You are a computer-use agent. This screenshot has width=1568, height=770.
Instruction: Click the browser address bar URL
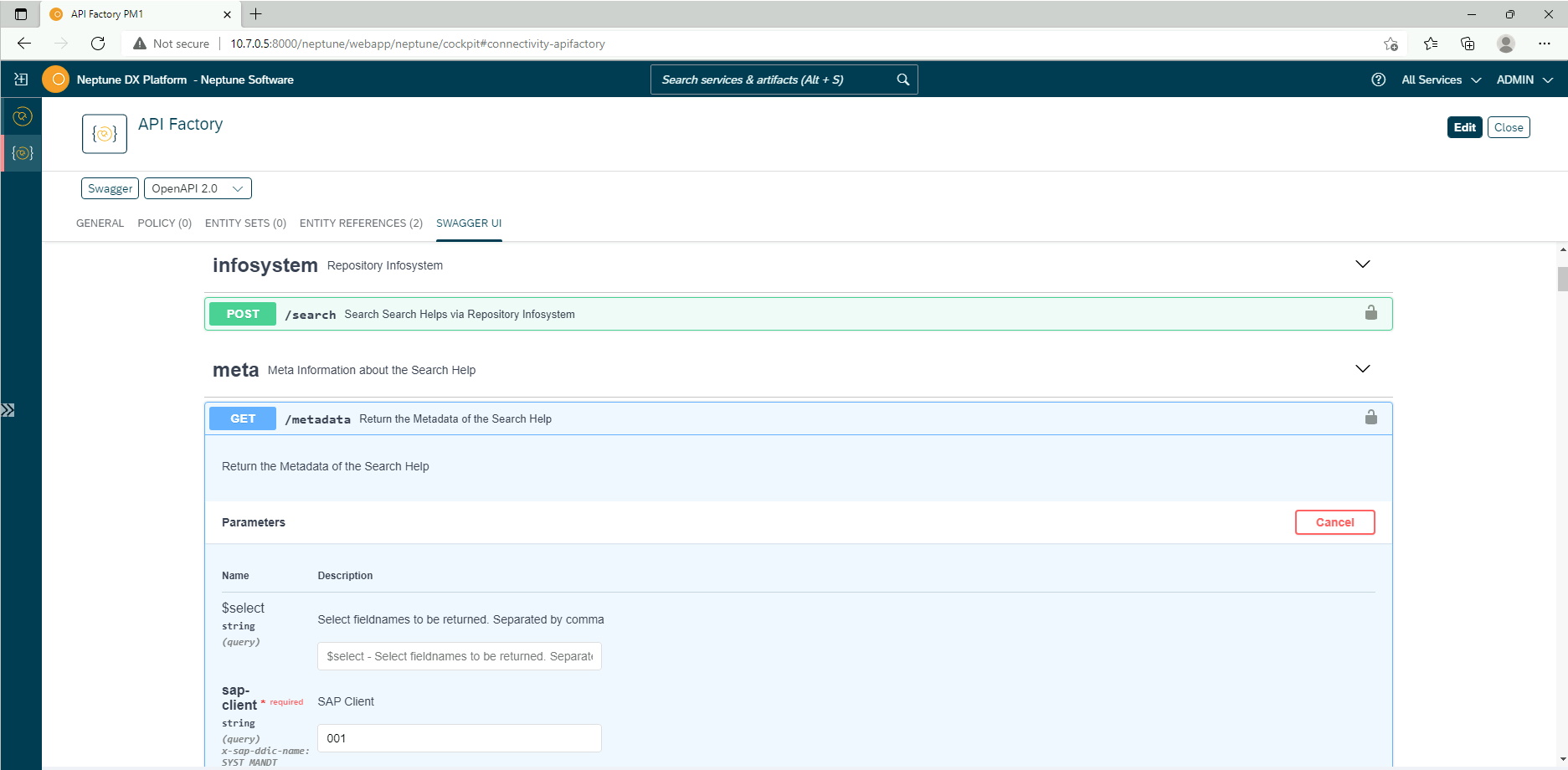tap(418, 44)
